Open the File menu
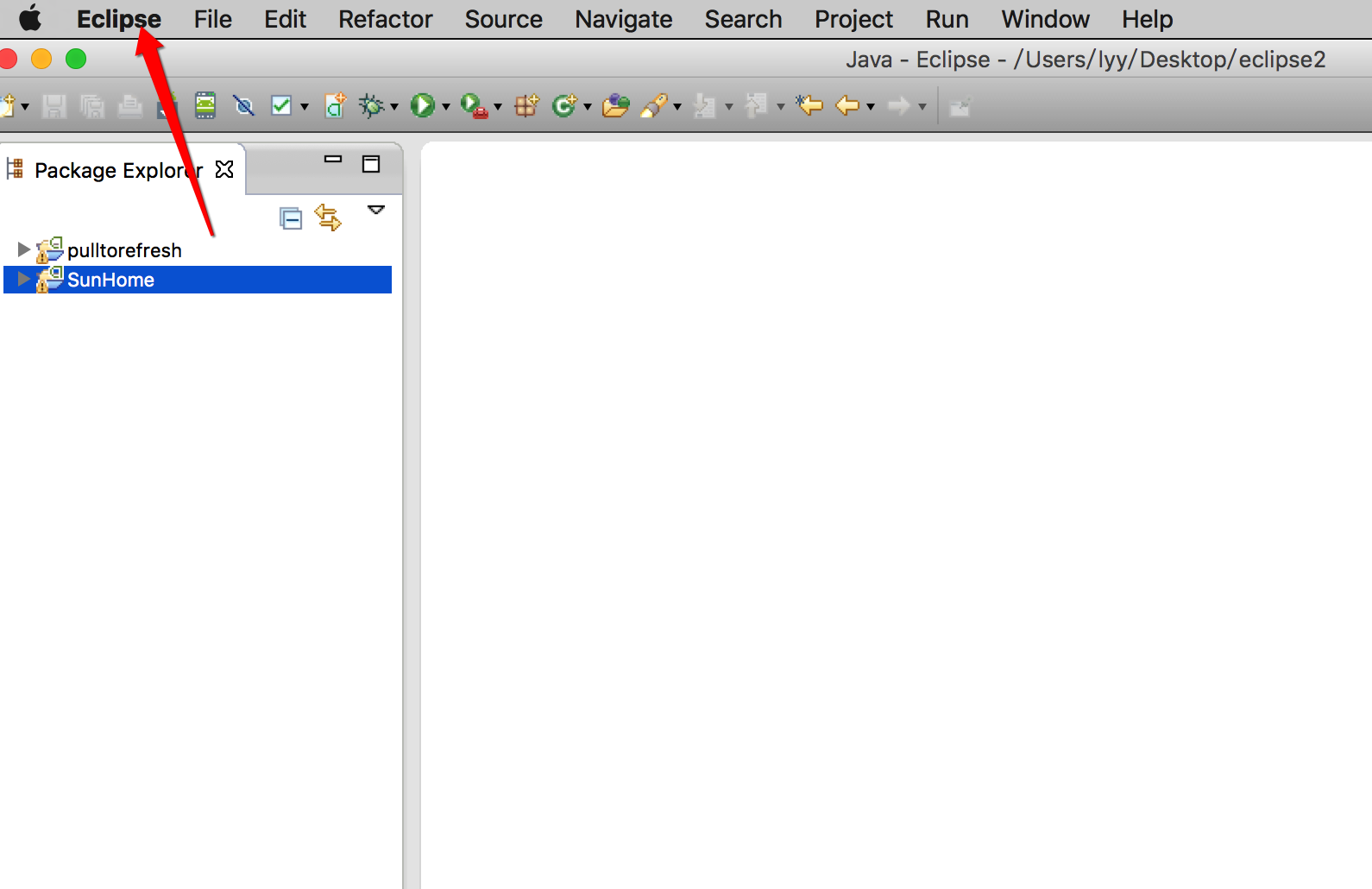Viewport: 1372px width, 889px height. coord(213,19)
